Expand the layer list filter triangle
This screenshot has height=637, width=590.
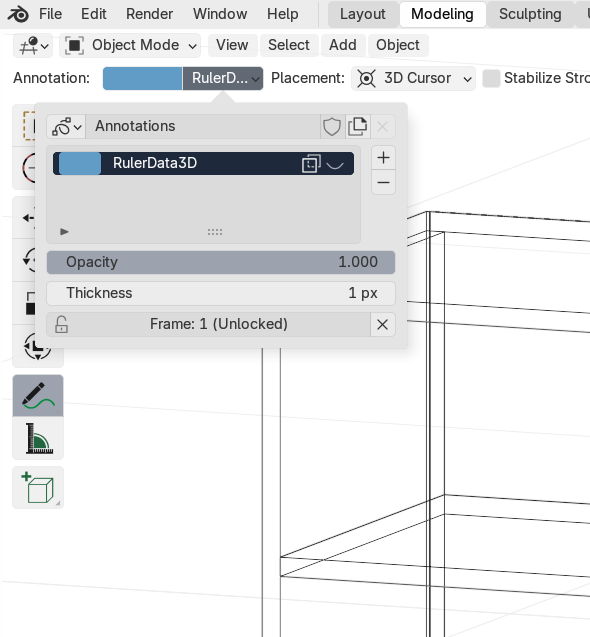click(64, 232)
